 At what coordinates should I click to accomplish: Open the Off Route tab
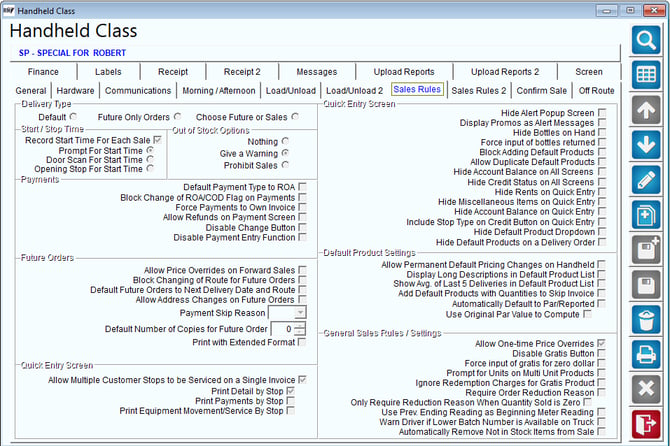(597, 91)
